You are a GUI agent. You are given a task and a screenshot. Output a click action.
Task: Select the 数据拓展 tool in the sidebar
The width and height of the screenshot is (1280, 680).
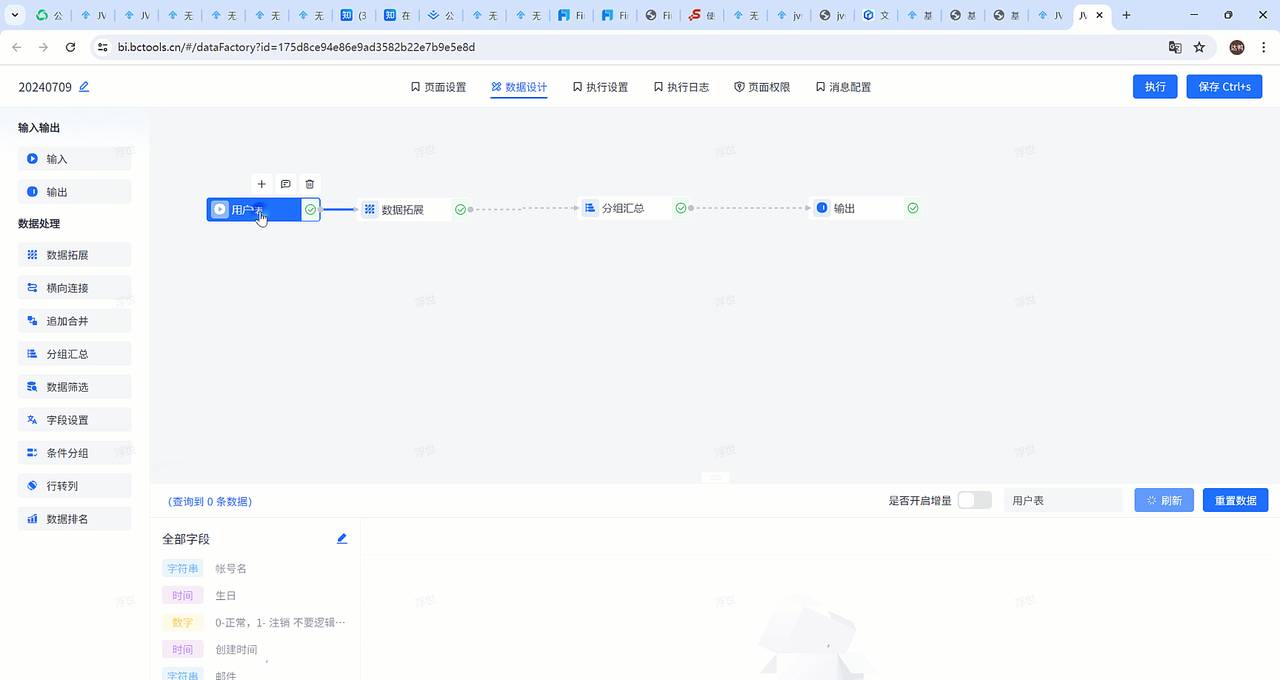(x=73, y=254)
